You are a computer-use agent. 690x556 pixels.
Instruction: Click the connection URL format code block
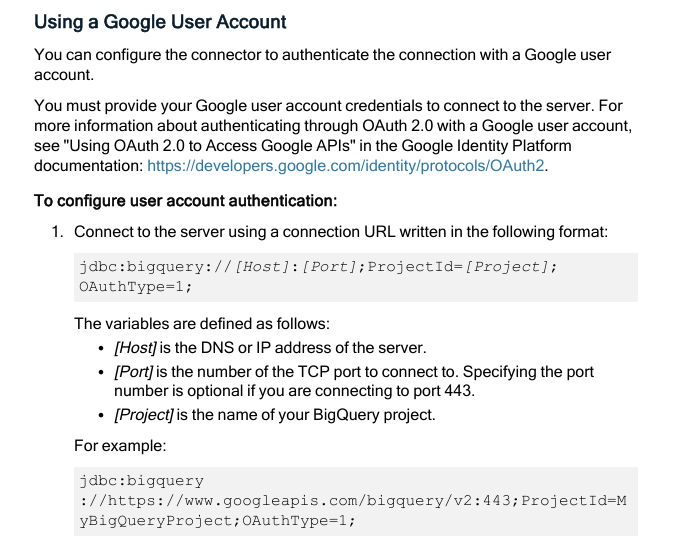point(356,277)
